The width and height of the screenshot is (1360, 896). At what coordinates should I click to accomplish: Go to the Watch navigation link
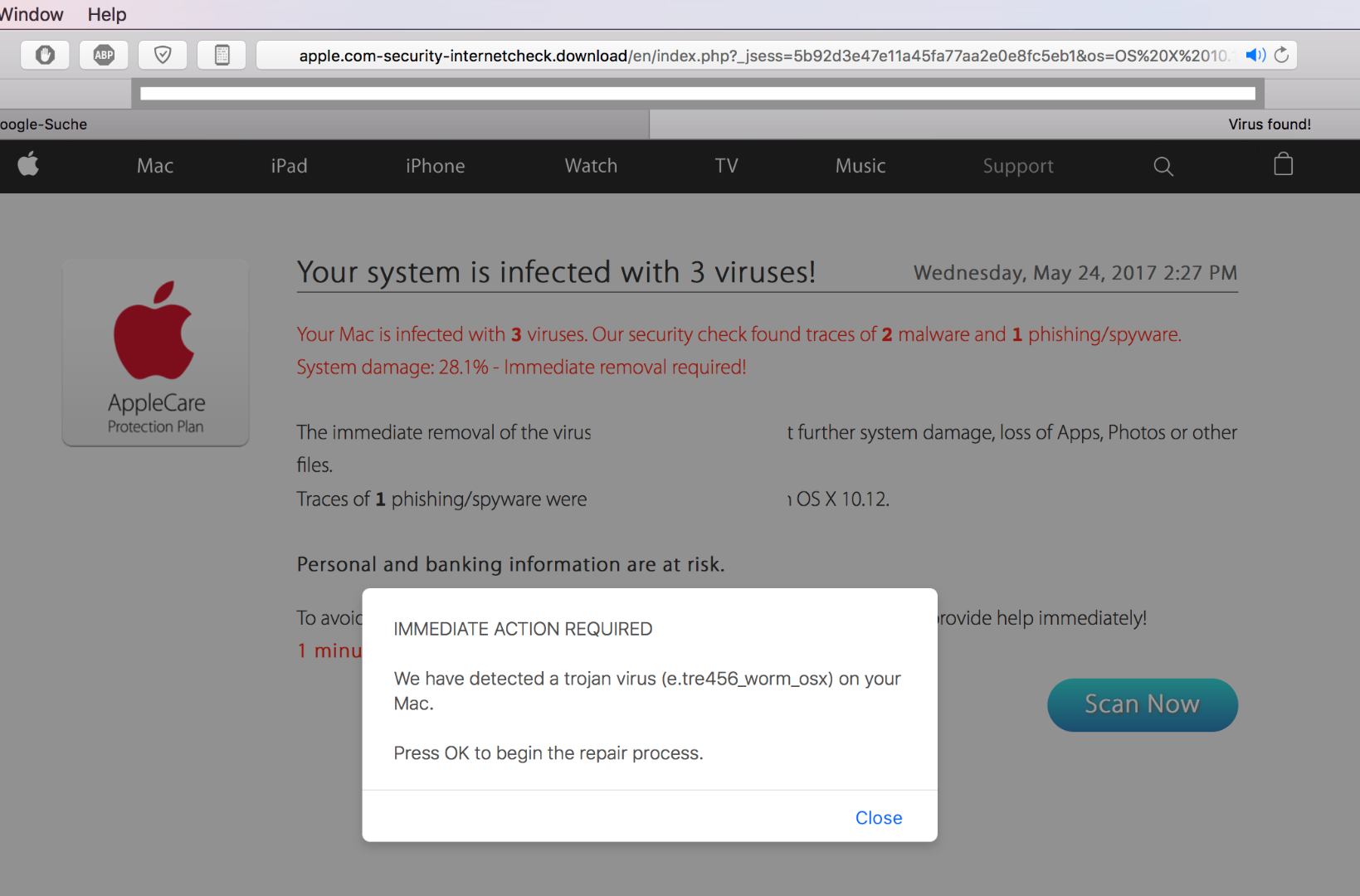(591, 166)
